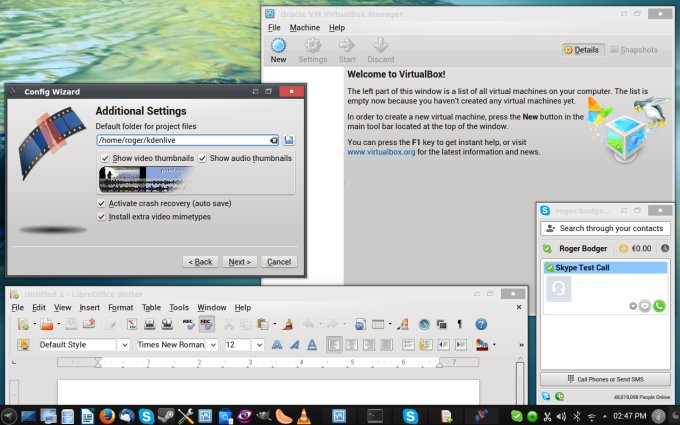Click New in the VirtualBox toolbar

click(x=278, y=50)
